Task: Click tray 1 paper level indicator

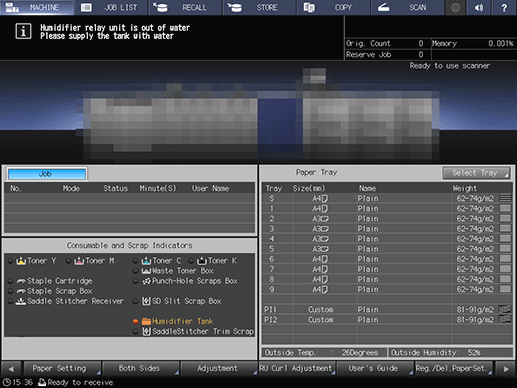Action: coord(505,208)
